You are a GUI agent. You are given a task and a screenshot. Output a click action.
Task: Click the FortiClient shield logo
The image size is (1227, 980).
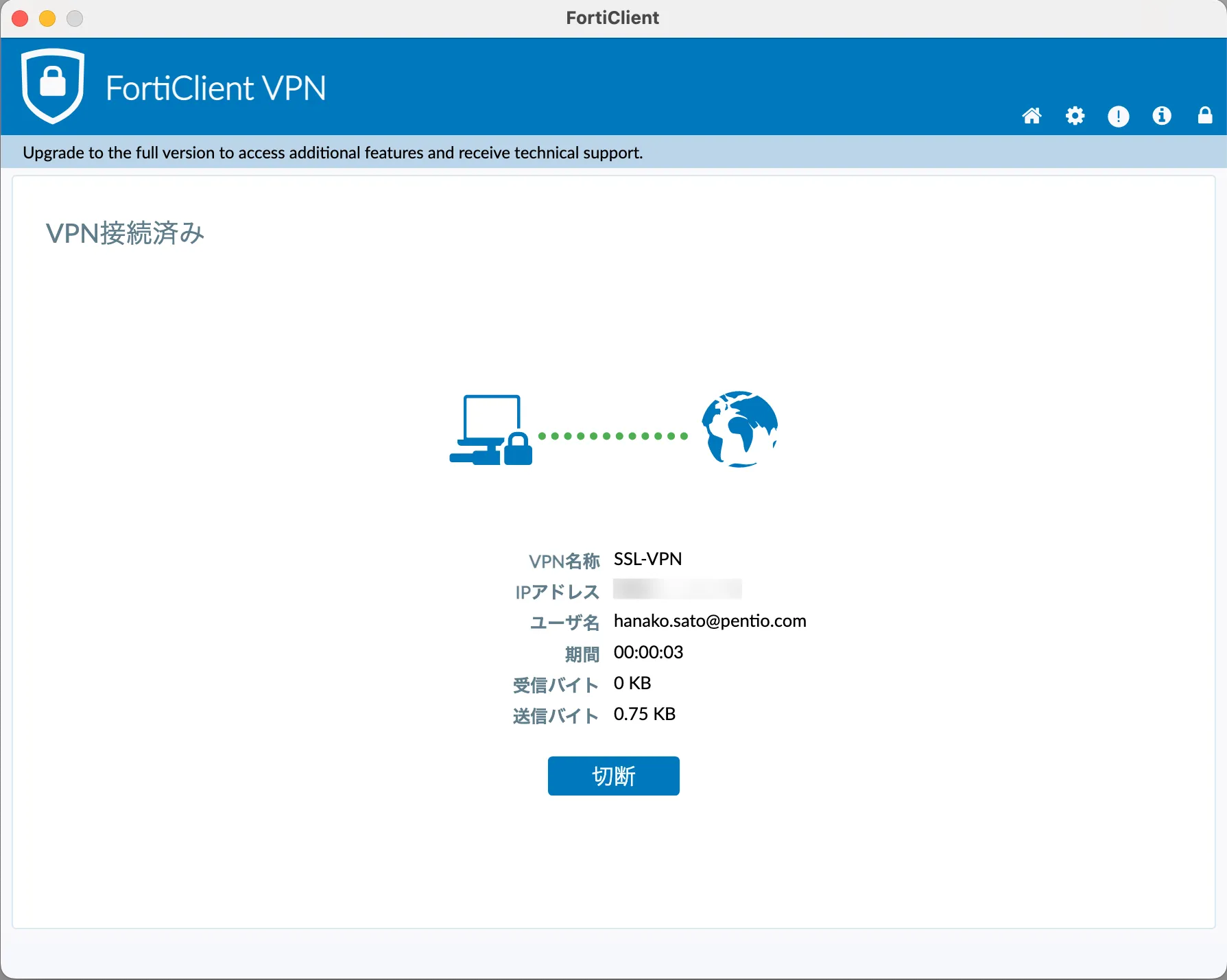point(53,86)
